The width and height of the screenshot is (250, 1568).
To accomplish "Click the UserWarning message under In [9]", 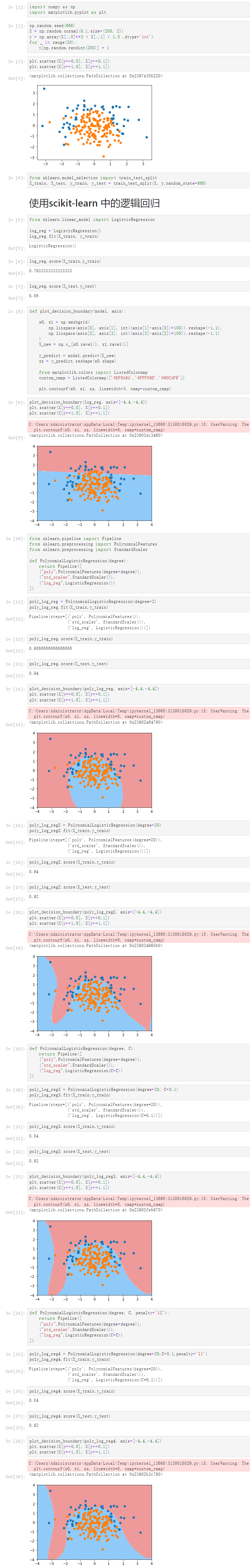I will click(x=139, y=427).
